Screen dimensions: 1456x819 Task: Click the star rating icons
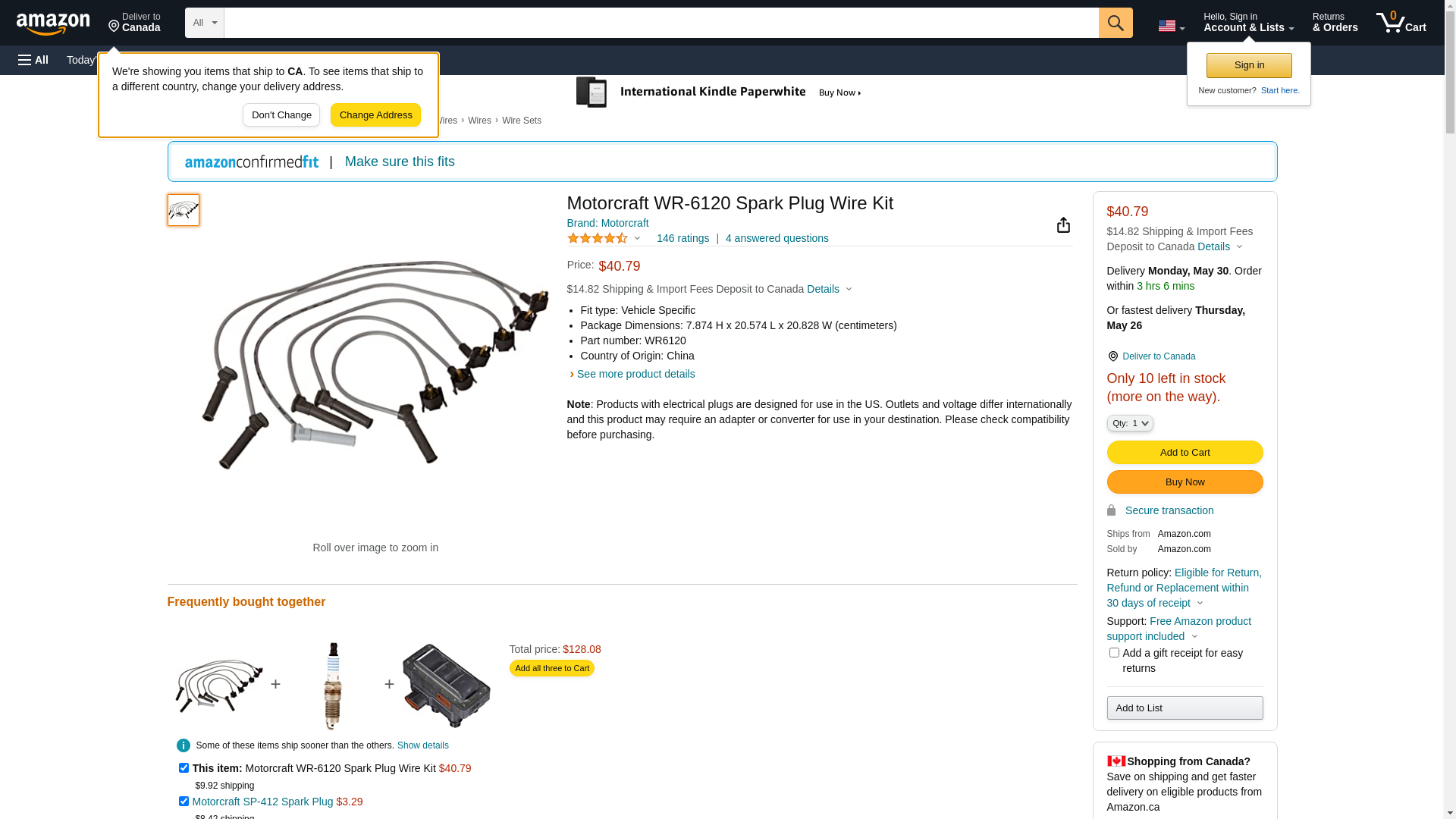[x=598, y=238]
